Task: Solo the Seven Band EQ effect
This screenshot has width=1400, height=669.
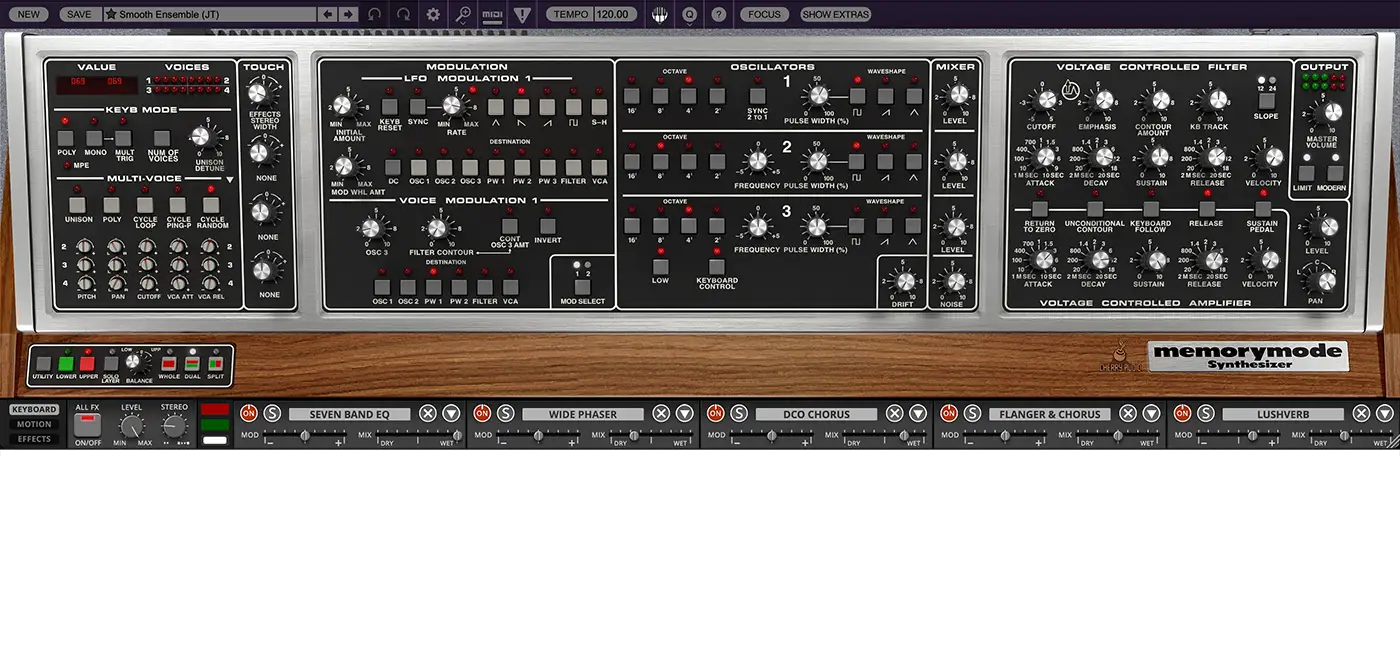Action: (272, 413)
